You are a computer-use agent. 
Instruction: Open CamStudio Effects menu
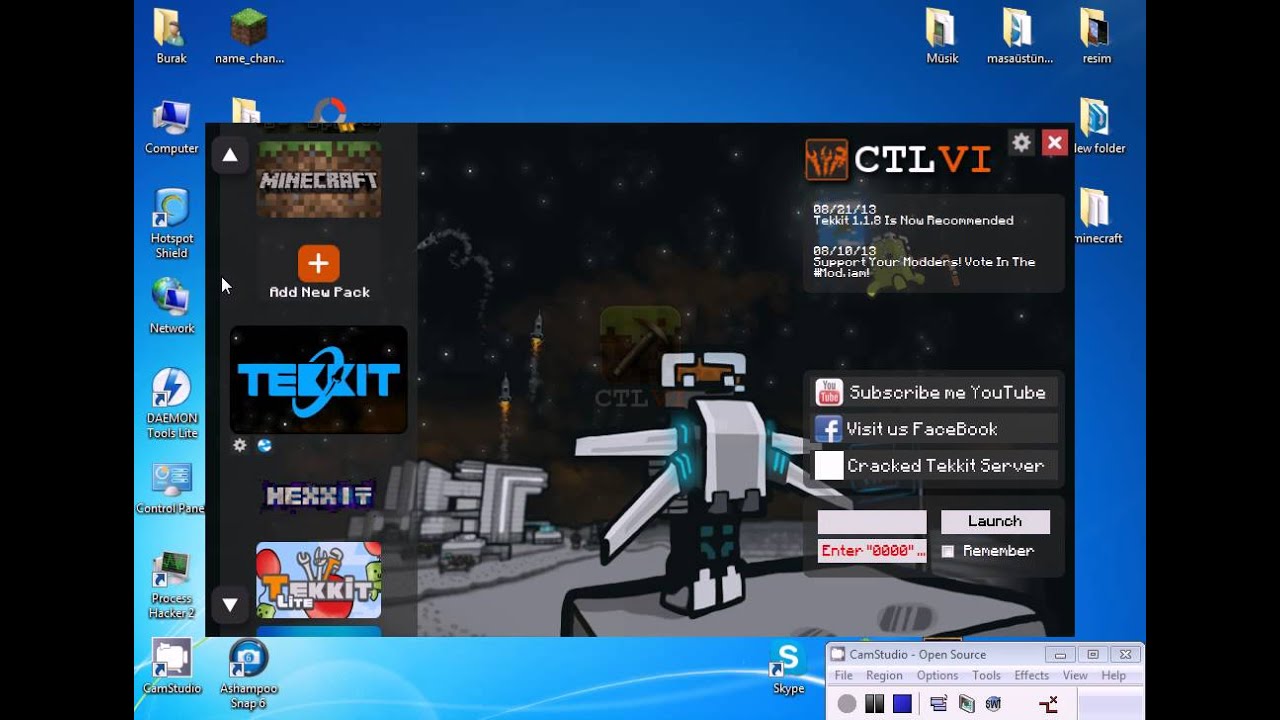pos(1031,676)
